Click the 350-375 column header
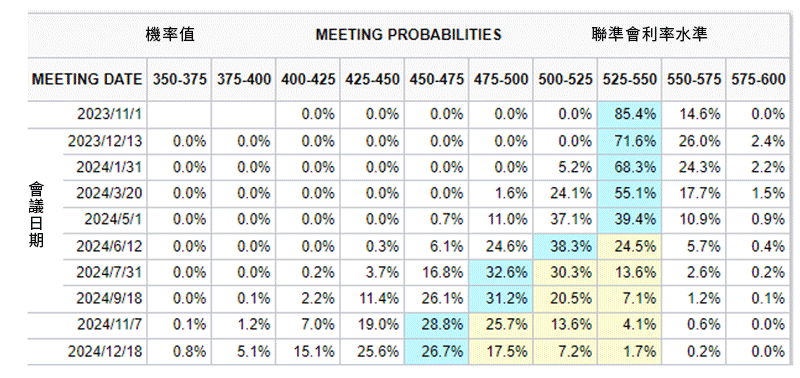Screen dimensions: 800x378 pyautogui.click(x=179, y=80)
